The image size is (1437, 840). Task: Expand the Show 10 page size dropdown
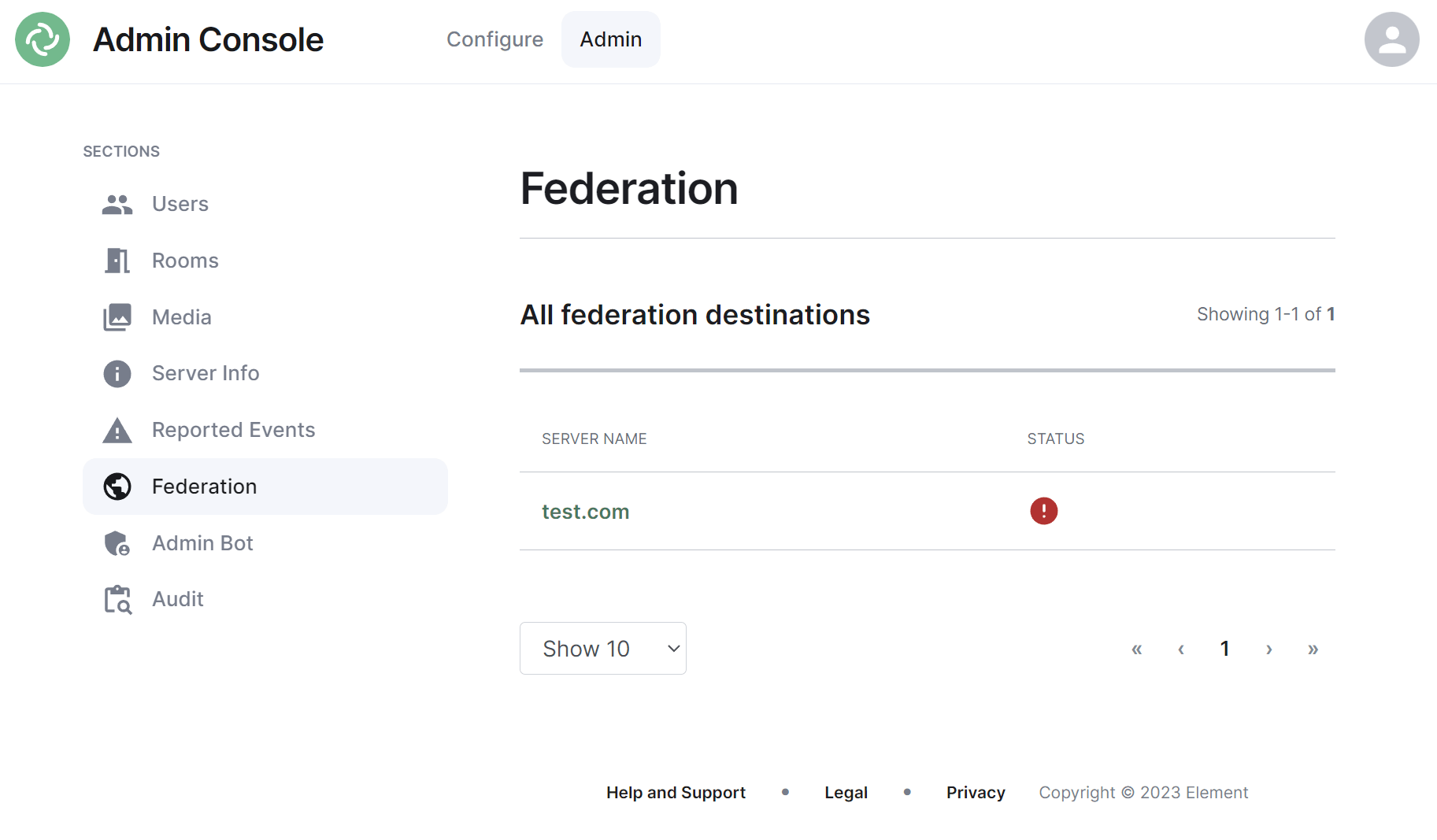coord(603,649)
